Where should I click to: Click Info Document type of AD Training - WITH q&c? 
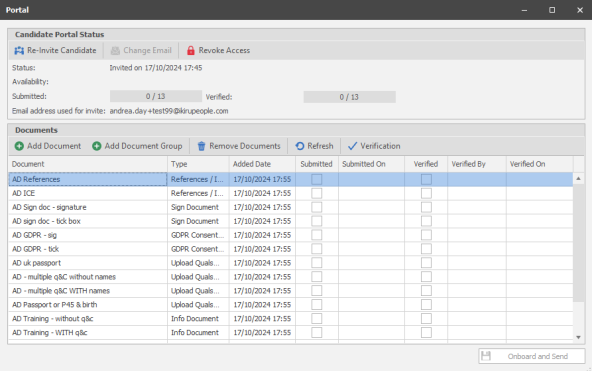tap(195, 333)
